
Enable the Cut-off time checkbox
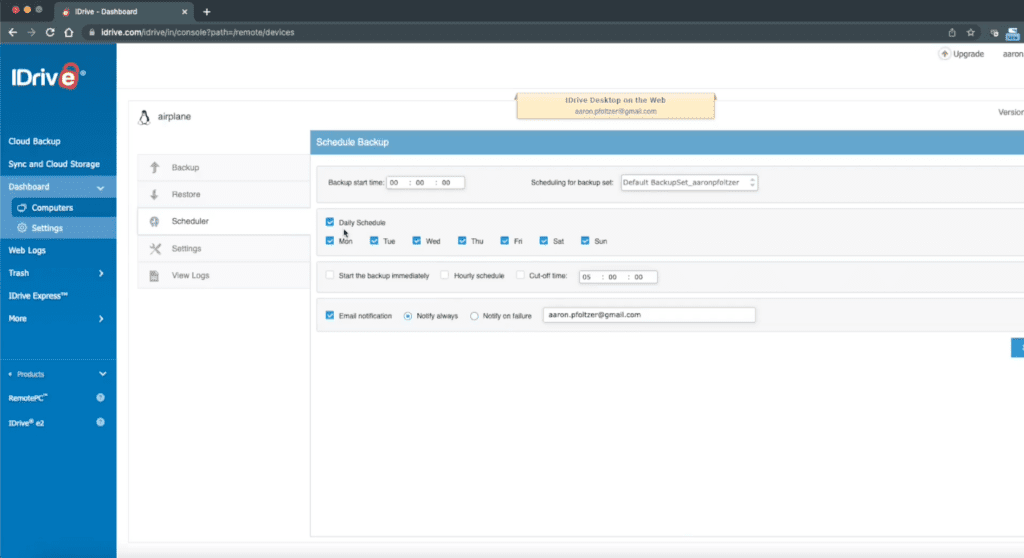(520, 275)
